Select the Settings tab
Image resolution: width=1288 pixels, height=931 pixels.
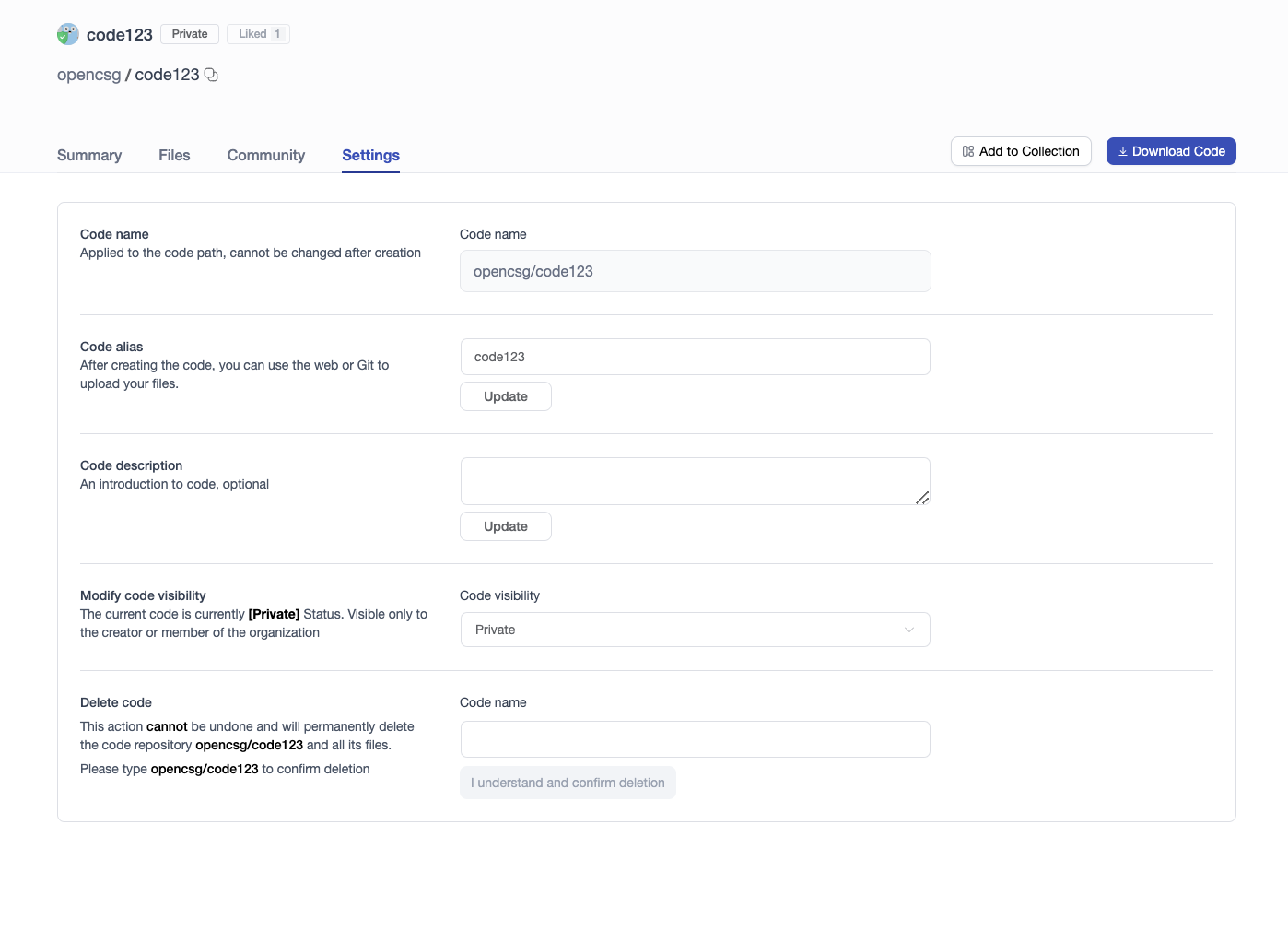coord(370,155)
